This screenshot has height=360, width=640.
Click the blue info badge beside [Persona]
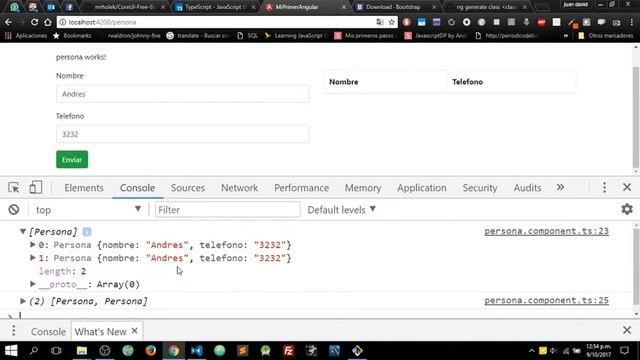click(87, 232)
